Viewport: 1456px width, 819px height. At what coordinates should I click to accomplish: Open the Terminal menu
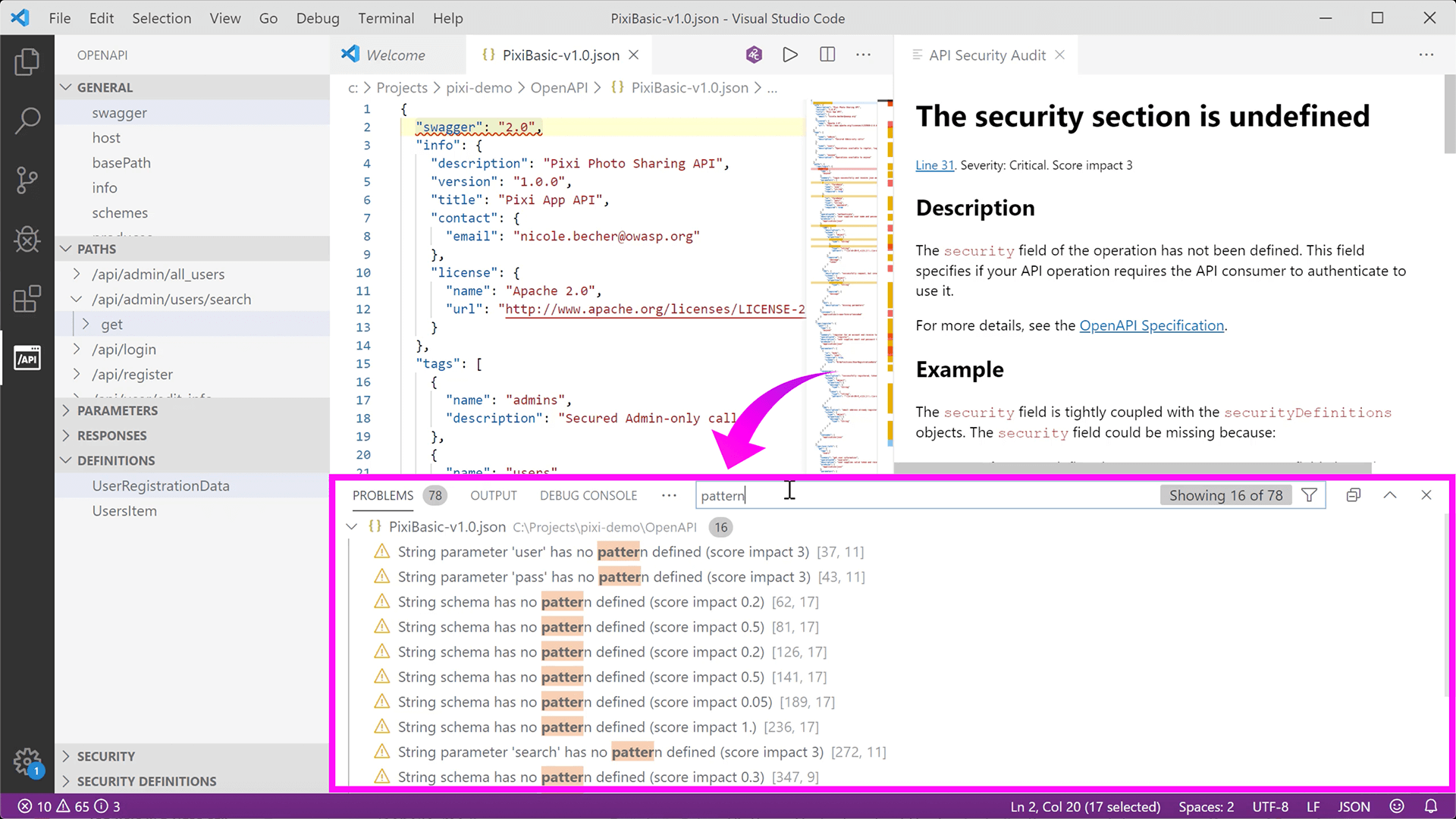386,18
